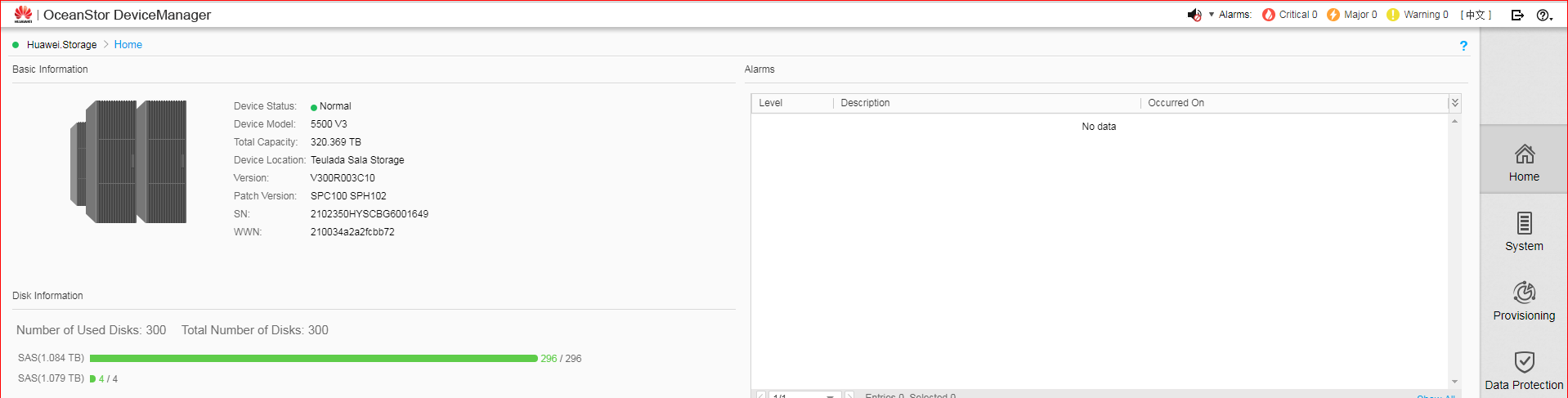1568x398 pixels.
Task: Mute the alarm sound speaker icon
Action: point(1194,15)
